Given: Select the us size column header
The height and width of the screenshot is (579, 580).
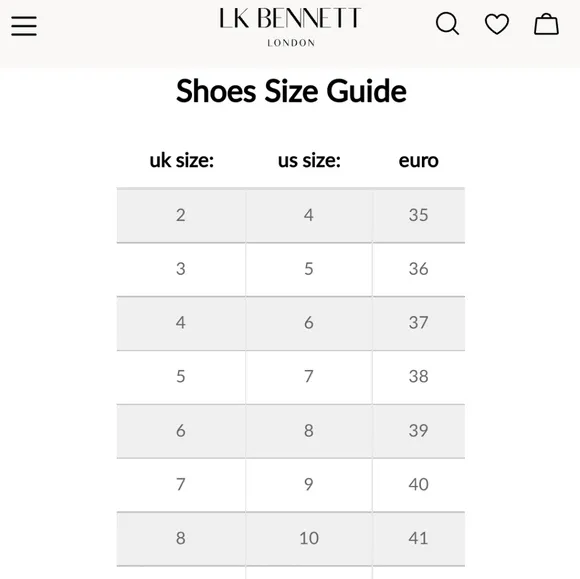Looking at the screenshot, I should tap(309, 161).
